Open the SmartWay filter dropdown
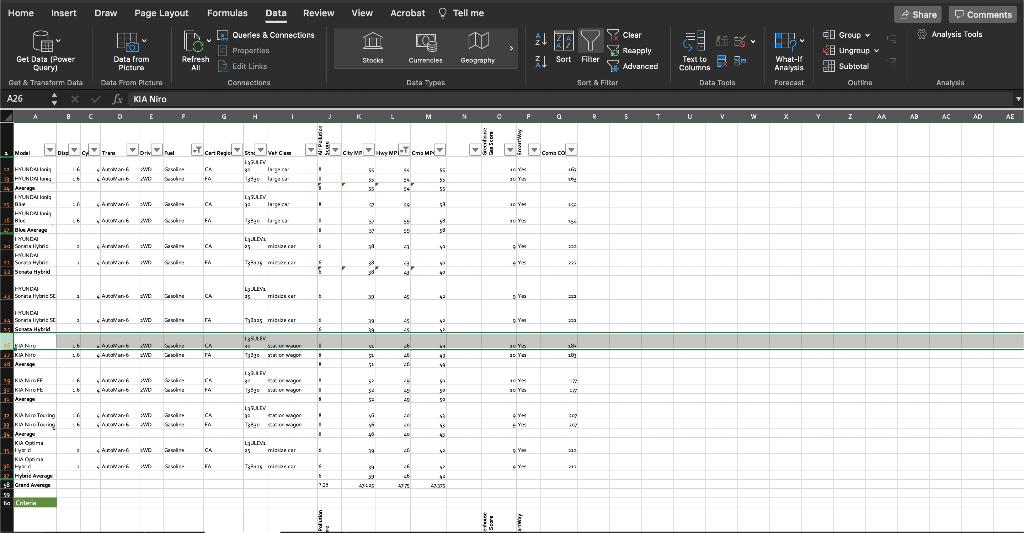The image size is (1024, 533). pos(534,150)
